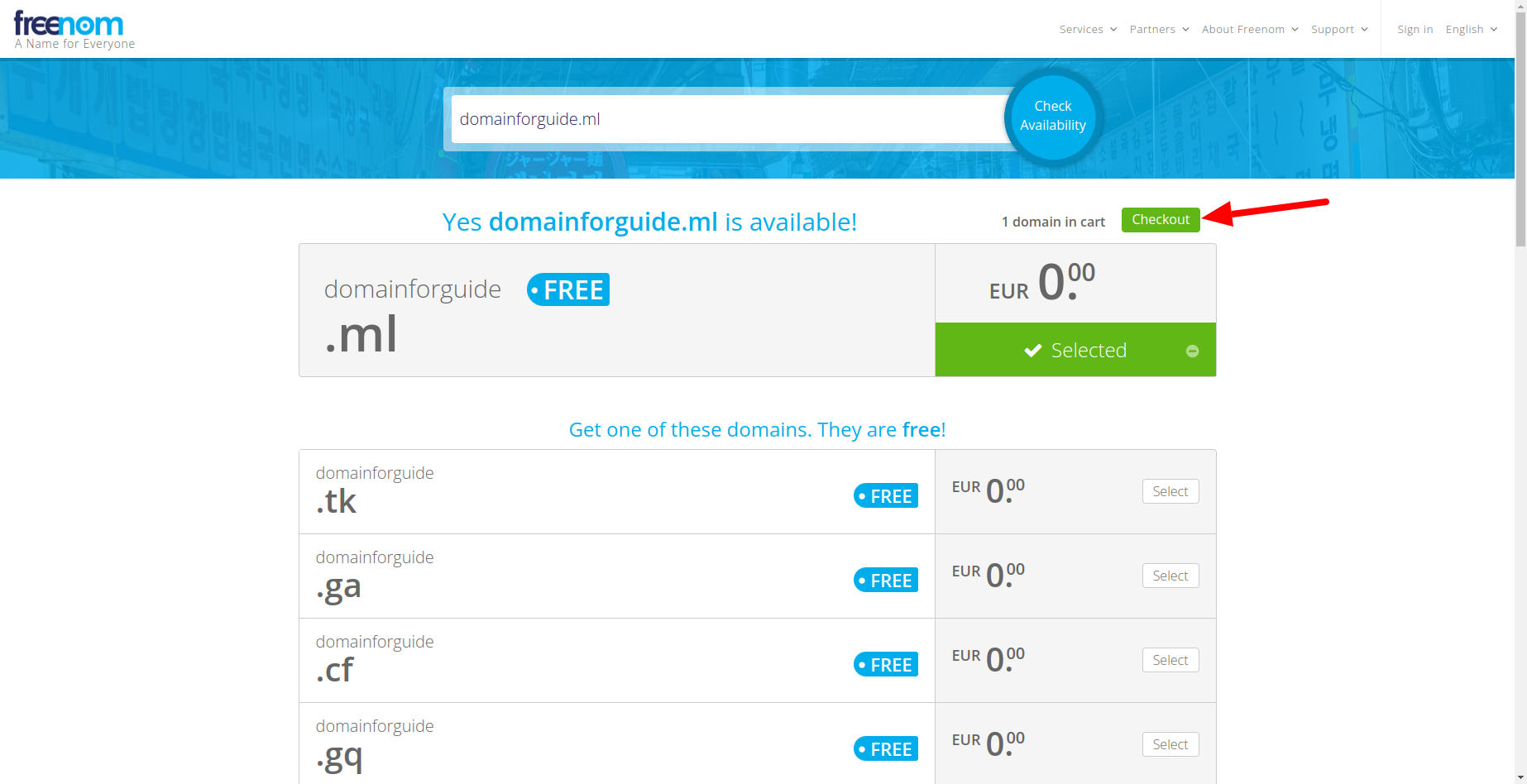
Task: Click the Selected button for .ml domain
Action: tap(1075, 350)
